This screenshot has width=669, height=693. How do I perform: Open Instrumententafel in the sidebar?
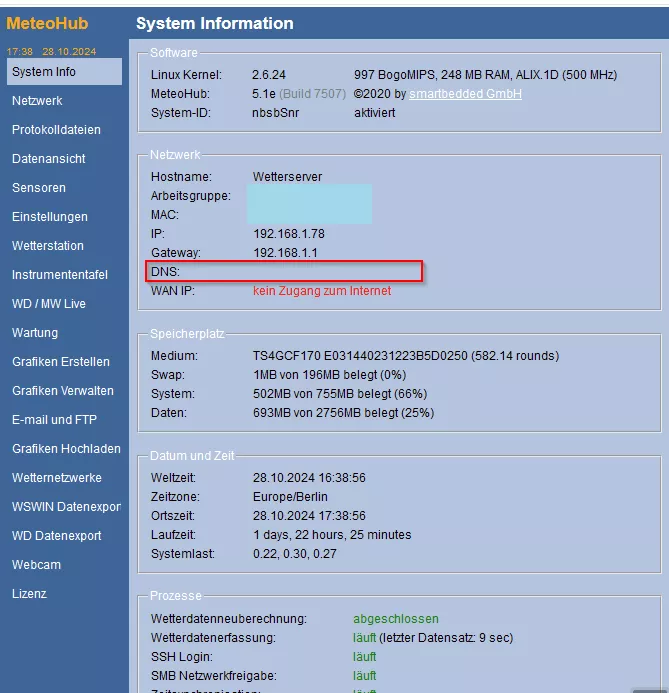pyautogui.click(x=60, y=275)
